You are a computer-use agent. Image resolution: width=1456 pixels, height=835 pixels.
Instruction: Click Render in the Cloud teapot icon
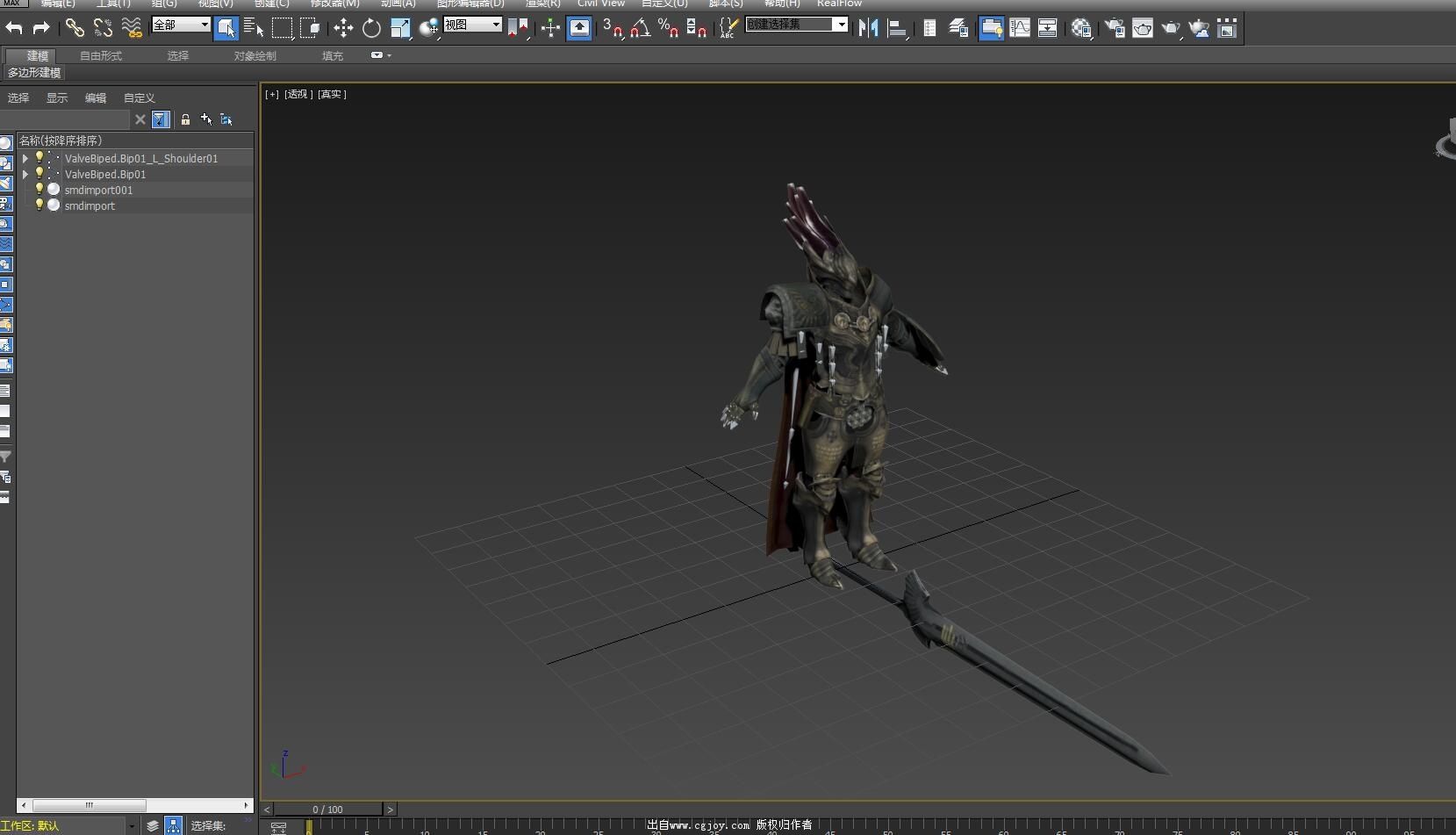click(x=1199, y=28)
